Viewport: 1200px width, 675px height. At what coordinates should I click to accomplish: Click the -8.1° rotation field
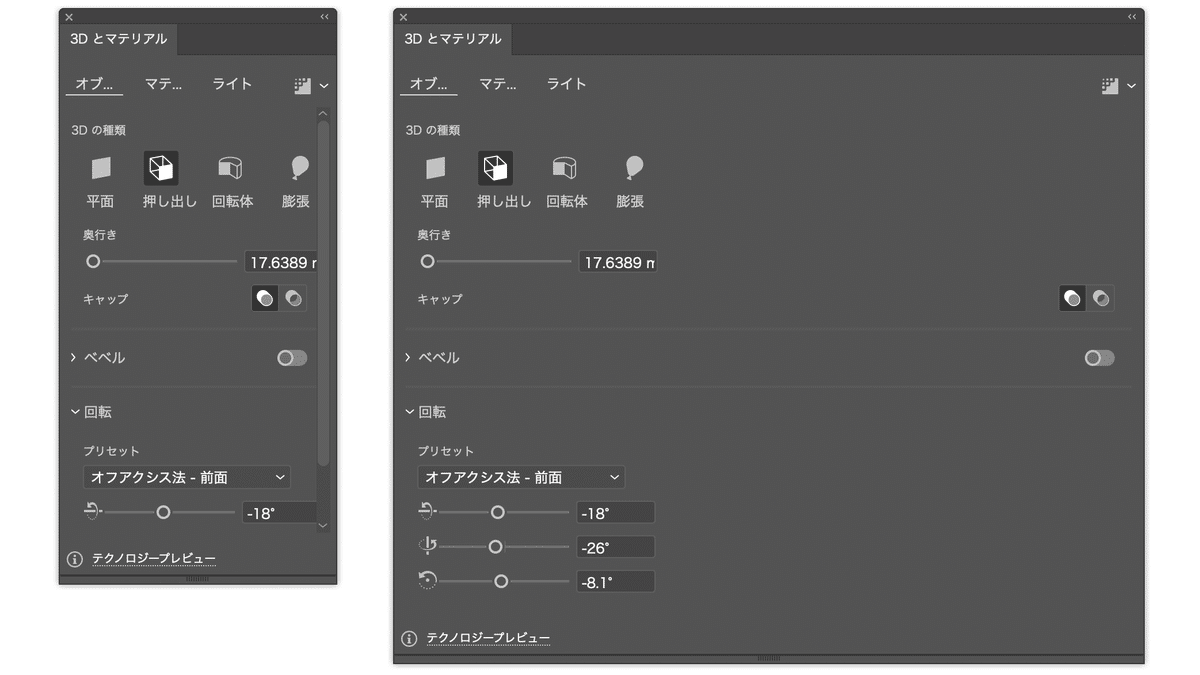615,581
